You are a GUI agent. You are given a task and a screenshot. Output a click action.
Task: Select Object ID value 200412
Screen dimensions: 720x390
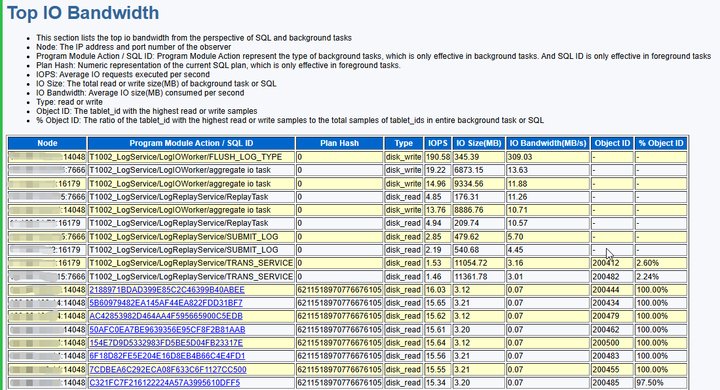pos(606,263)
